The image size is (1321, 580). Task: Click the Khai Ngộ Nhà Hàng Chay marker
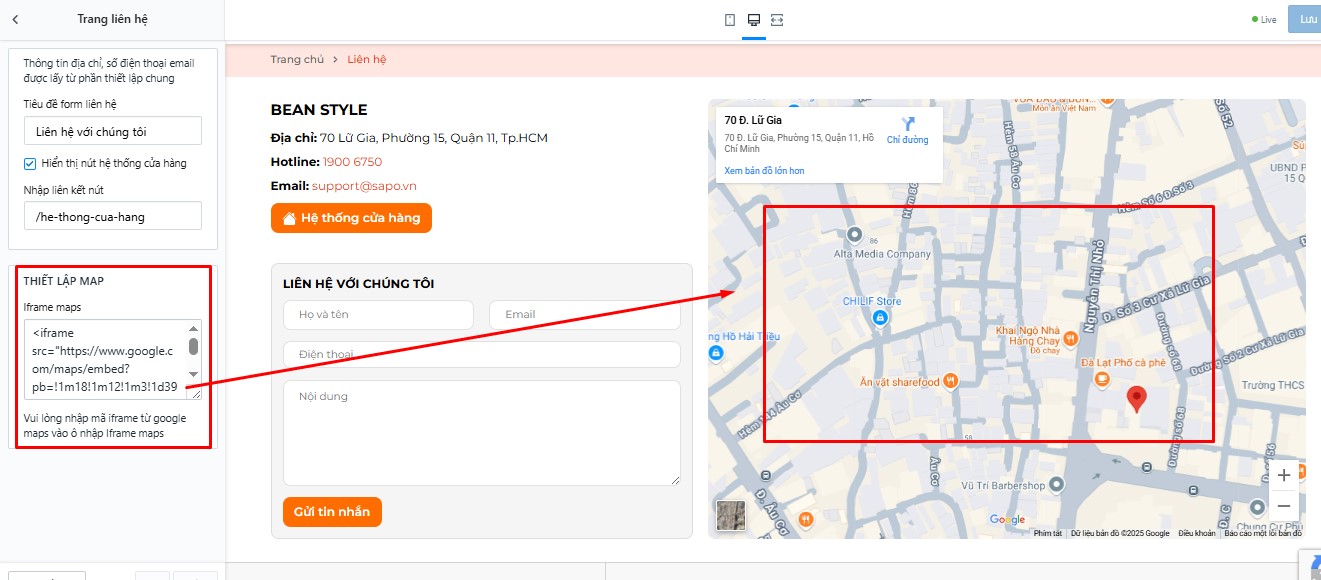(x=1071, y=338)
